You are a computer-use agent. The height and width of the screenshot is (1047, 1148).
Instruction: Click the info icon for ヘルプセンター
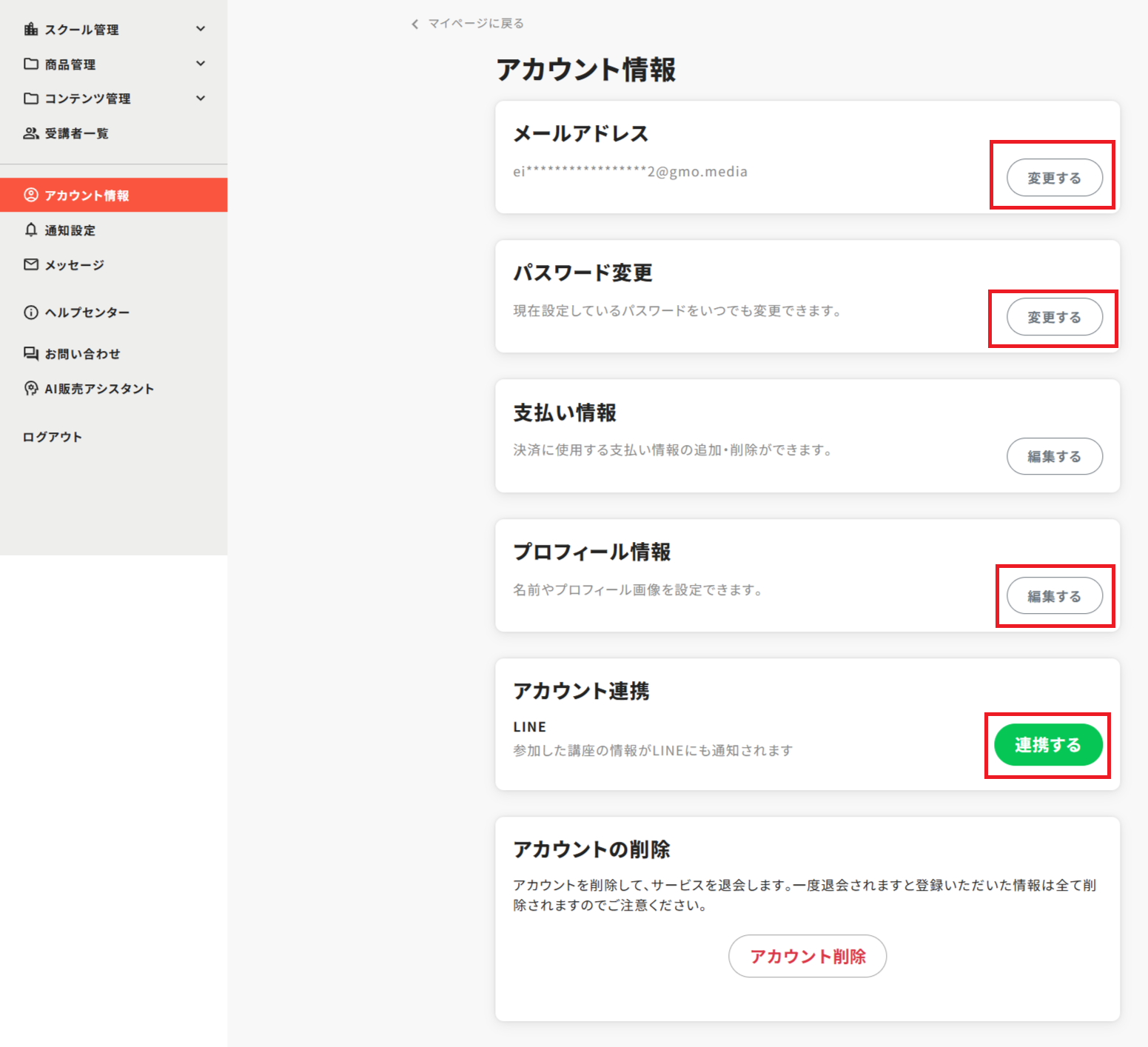[x=30, y=312]
